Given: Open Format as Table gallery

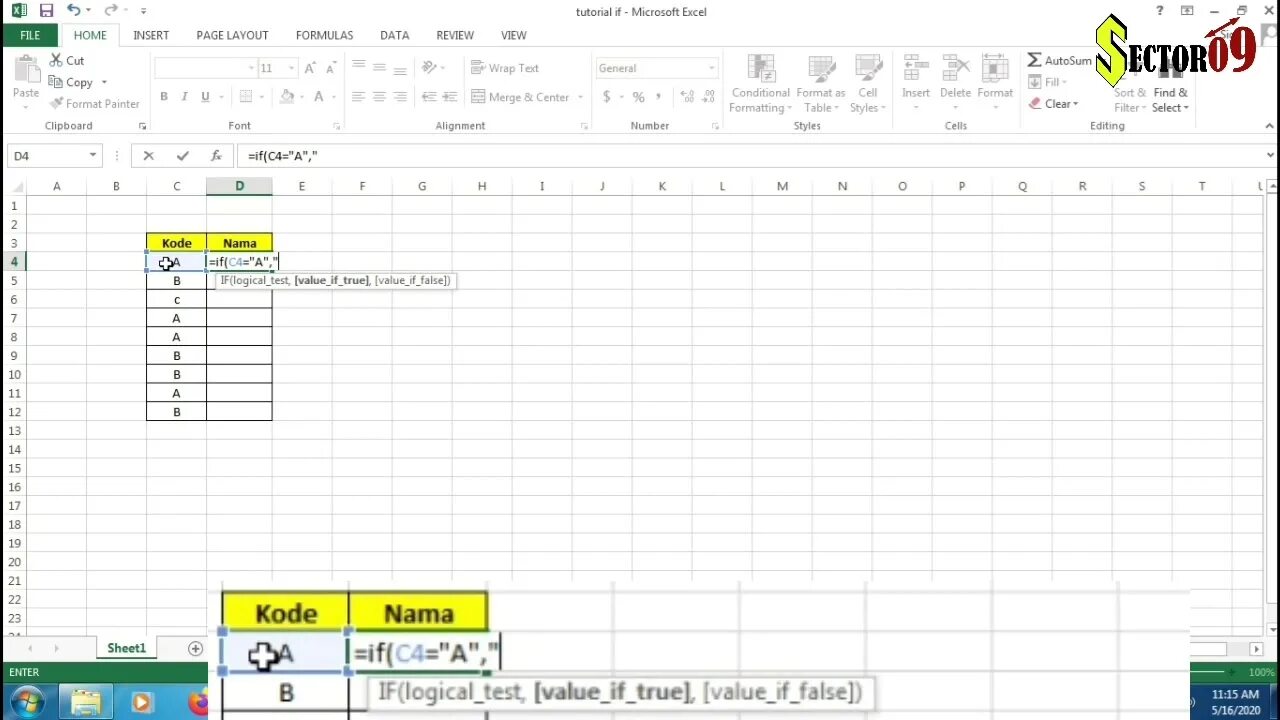Looking at the screenshot, I should coord(820,84).
